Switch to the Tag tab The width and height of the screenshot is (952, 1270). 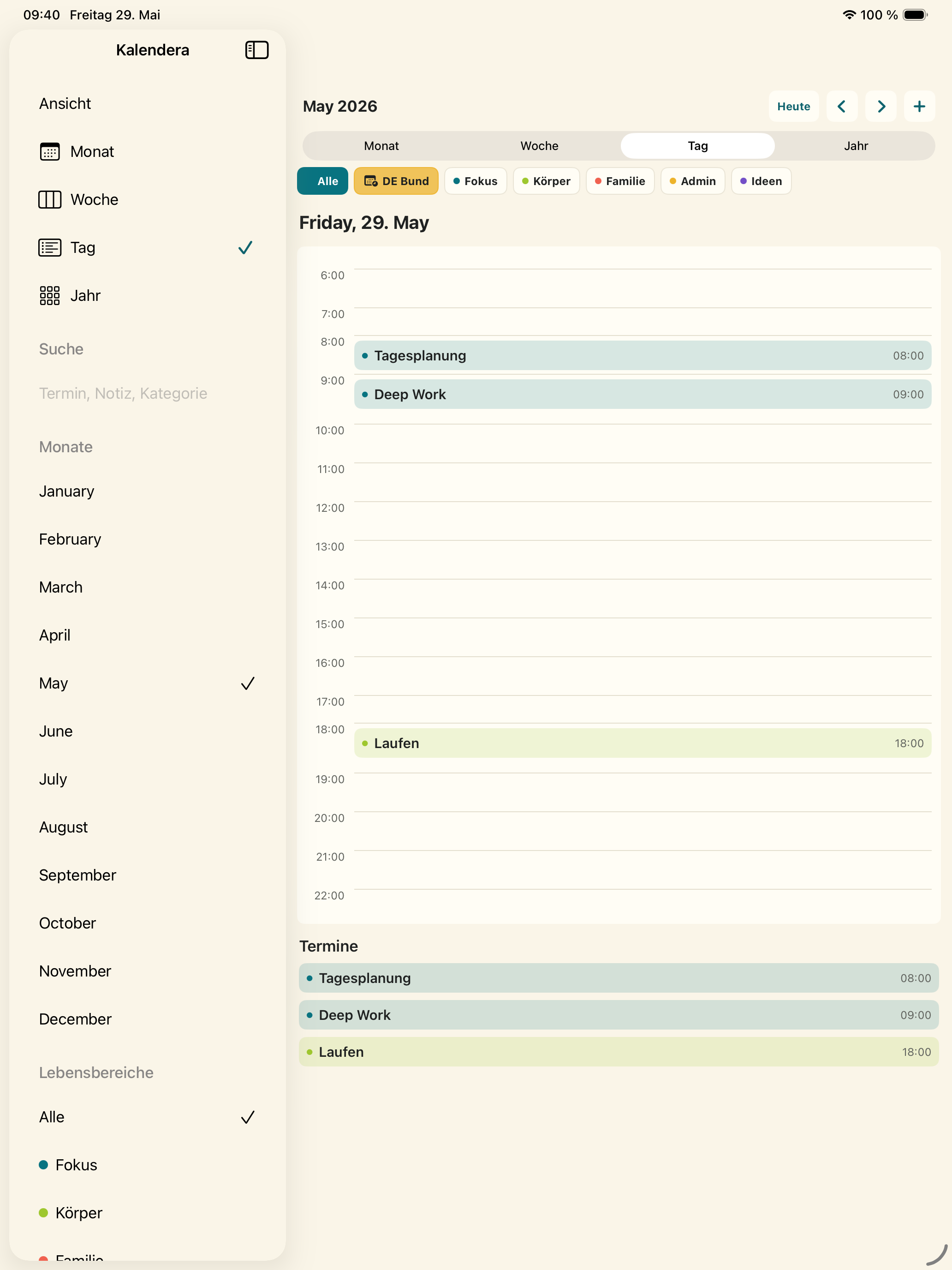pos(698,146)
